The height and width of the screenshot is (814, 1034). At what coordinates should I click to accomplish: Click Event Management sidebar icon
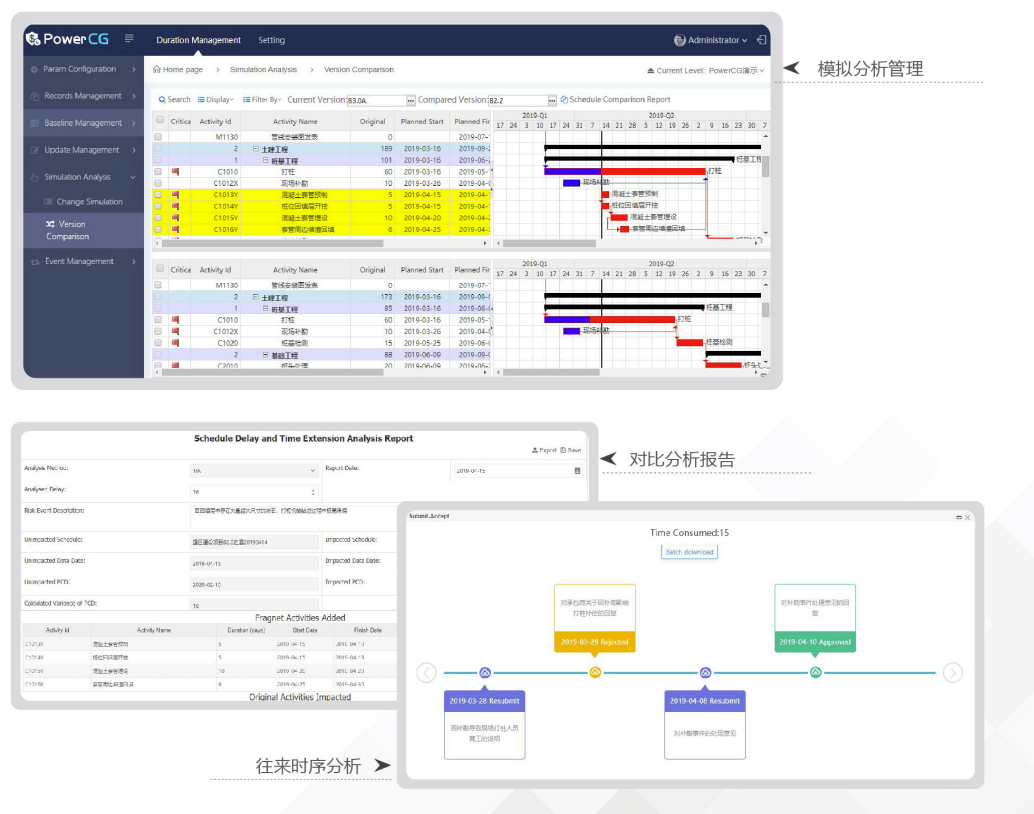click(35, 262)
